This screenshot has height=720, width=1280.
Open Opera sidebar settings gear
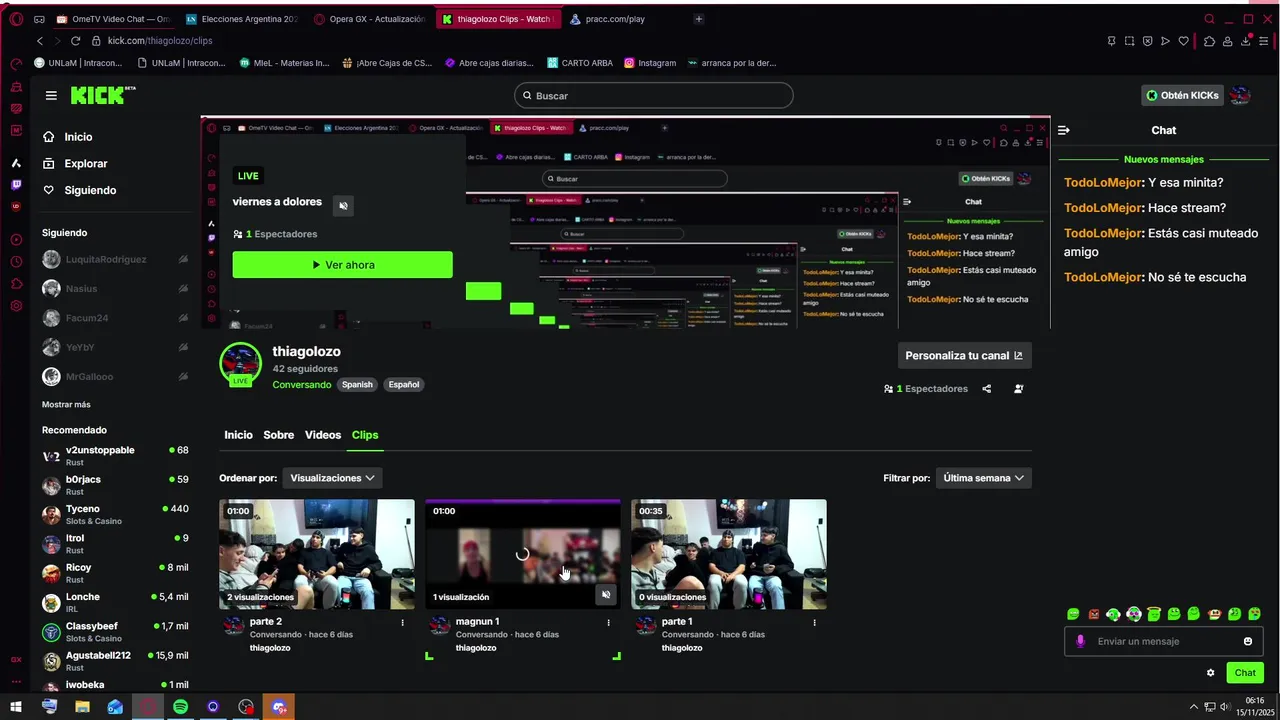[x=16, y=305]
